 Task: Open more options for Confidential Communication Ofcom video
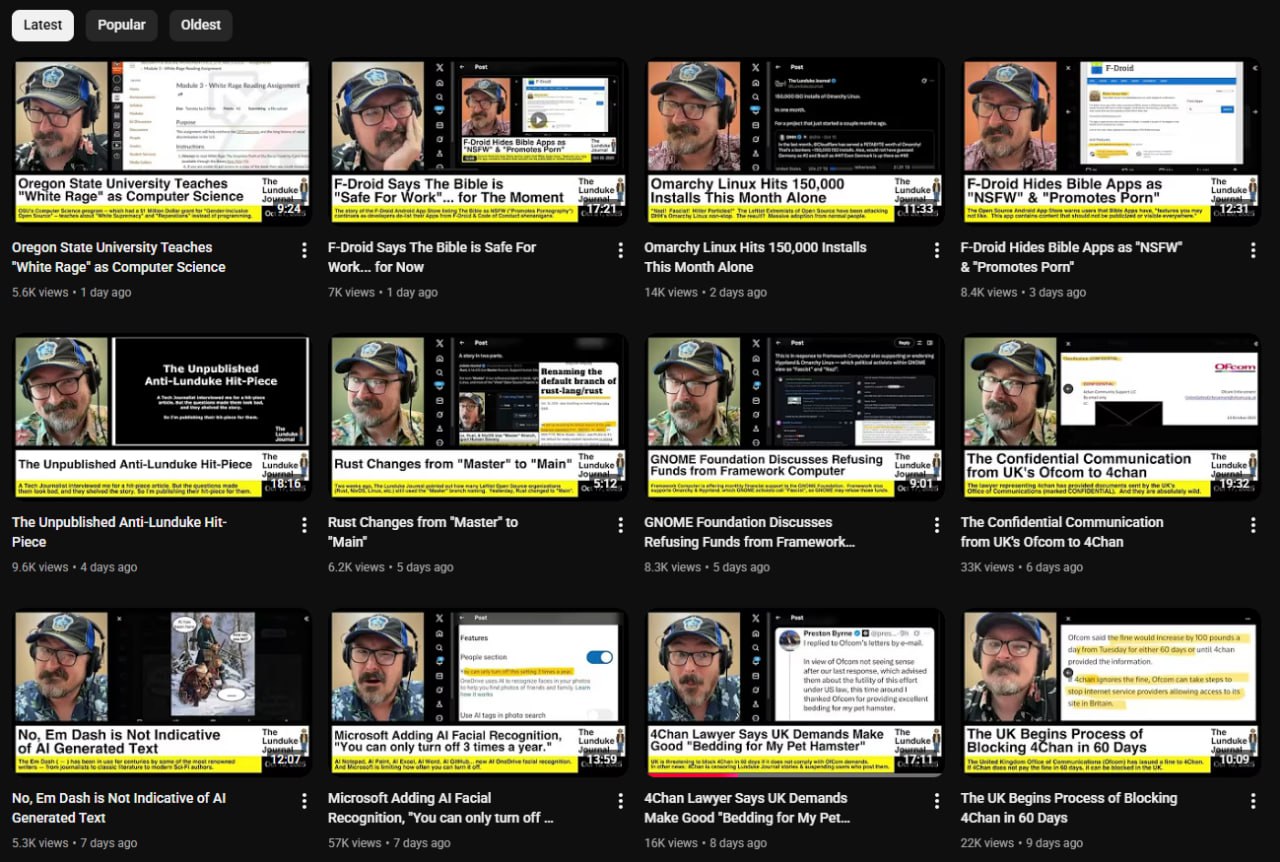[1253, 525]
